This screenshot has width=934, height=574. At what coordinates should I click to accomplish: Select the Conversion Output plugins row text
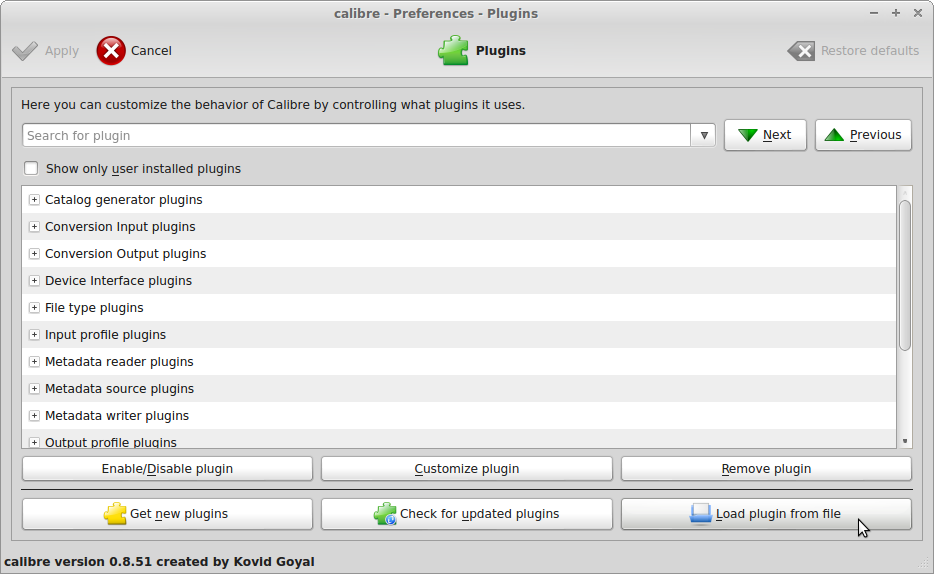point(126,254)
